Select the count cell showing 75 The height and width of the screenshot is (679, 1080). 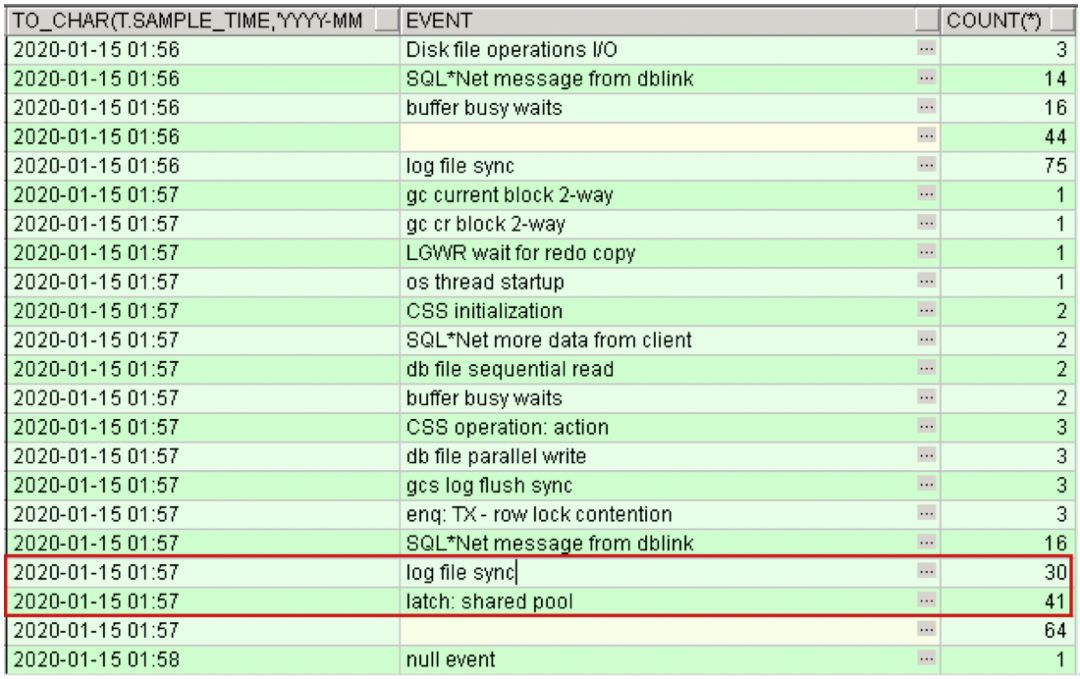(1006, 166)
